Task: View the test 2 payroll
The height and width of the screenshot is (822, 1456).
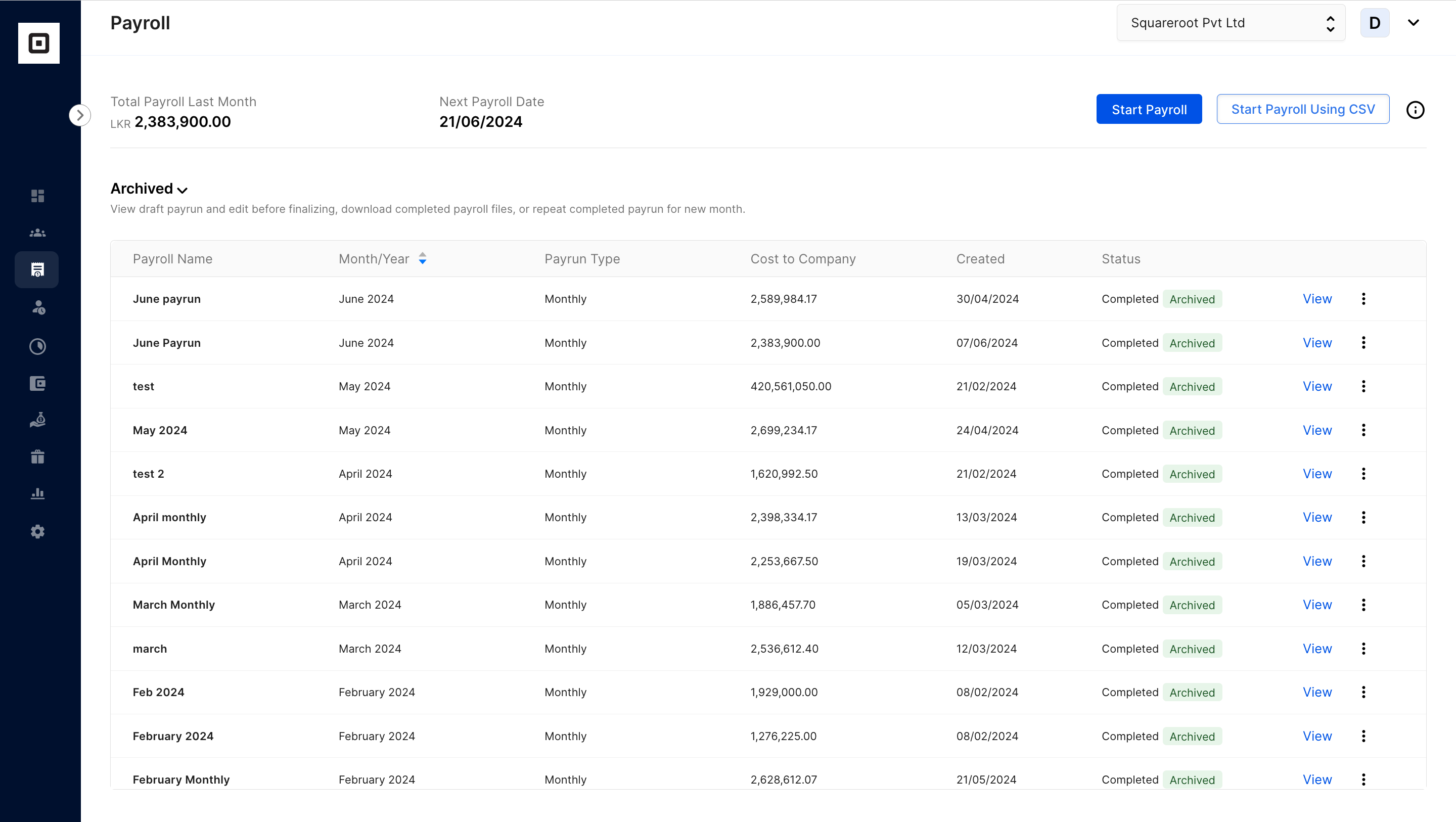Action: [1317, 474]
